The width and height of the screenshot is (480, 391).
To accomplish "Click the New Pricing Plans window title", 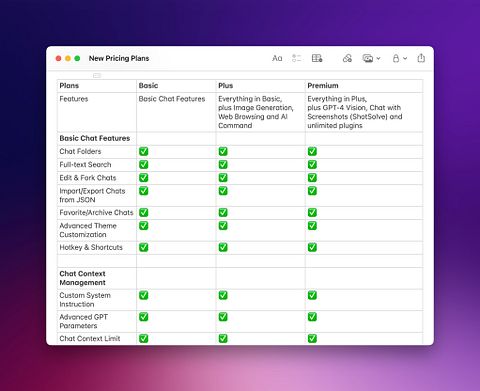I will [x=119, y=58].
